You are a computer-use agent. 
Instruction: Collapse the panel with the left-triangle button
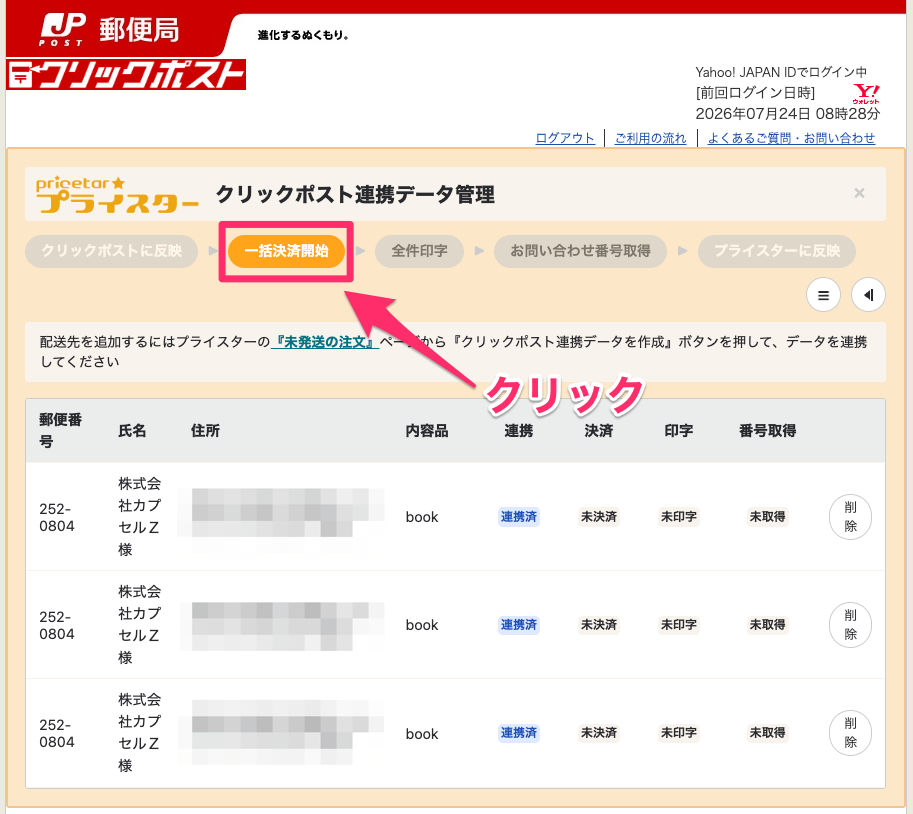(x=868, y=295)
